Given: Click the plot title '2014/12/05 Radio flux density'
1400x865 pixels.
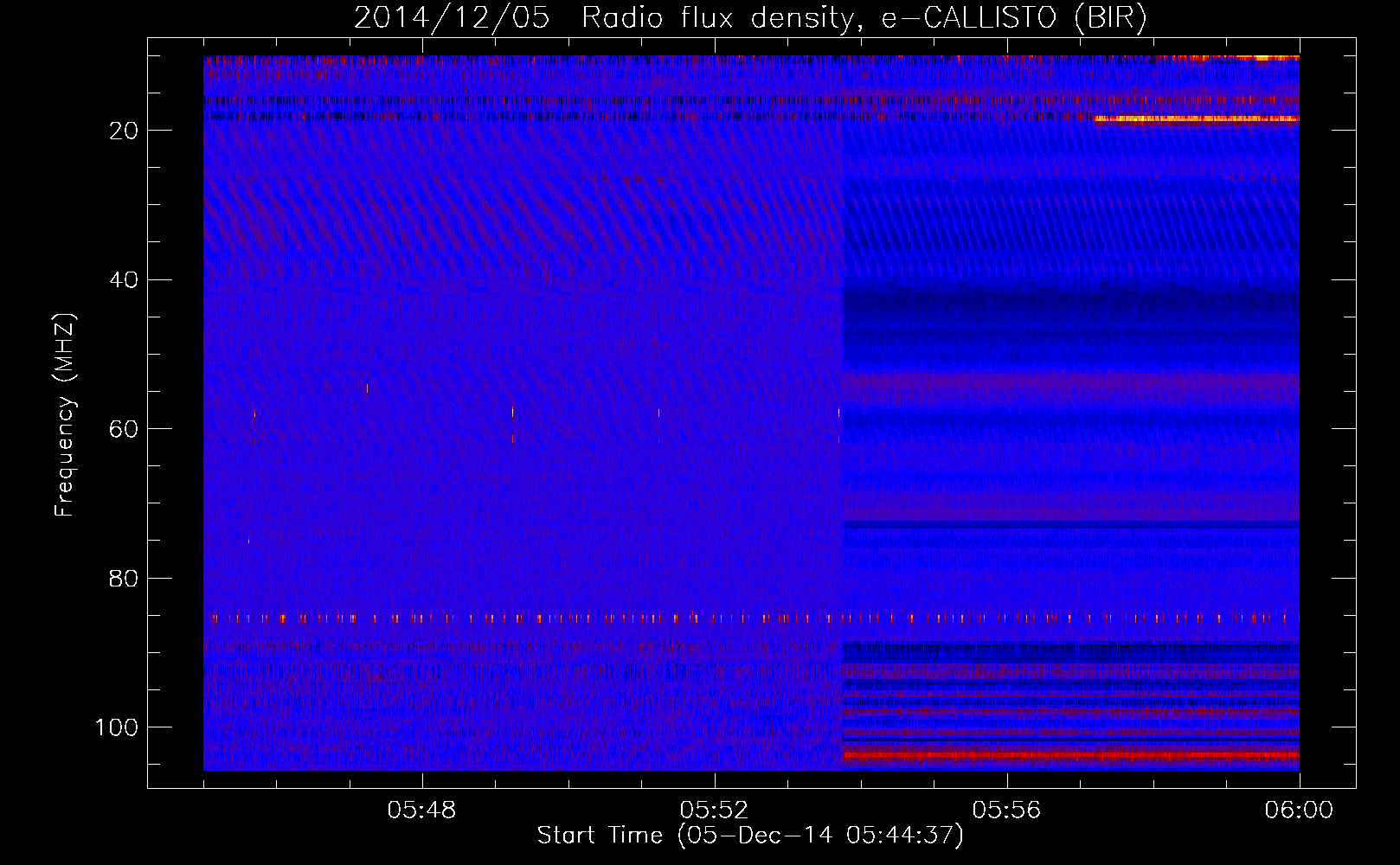Looking at the screenshot, I should [750, 17].
